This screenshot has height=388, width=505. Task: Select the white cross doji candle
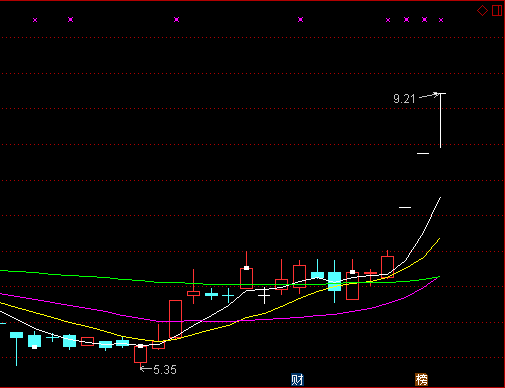tap(264, 295)
